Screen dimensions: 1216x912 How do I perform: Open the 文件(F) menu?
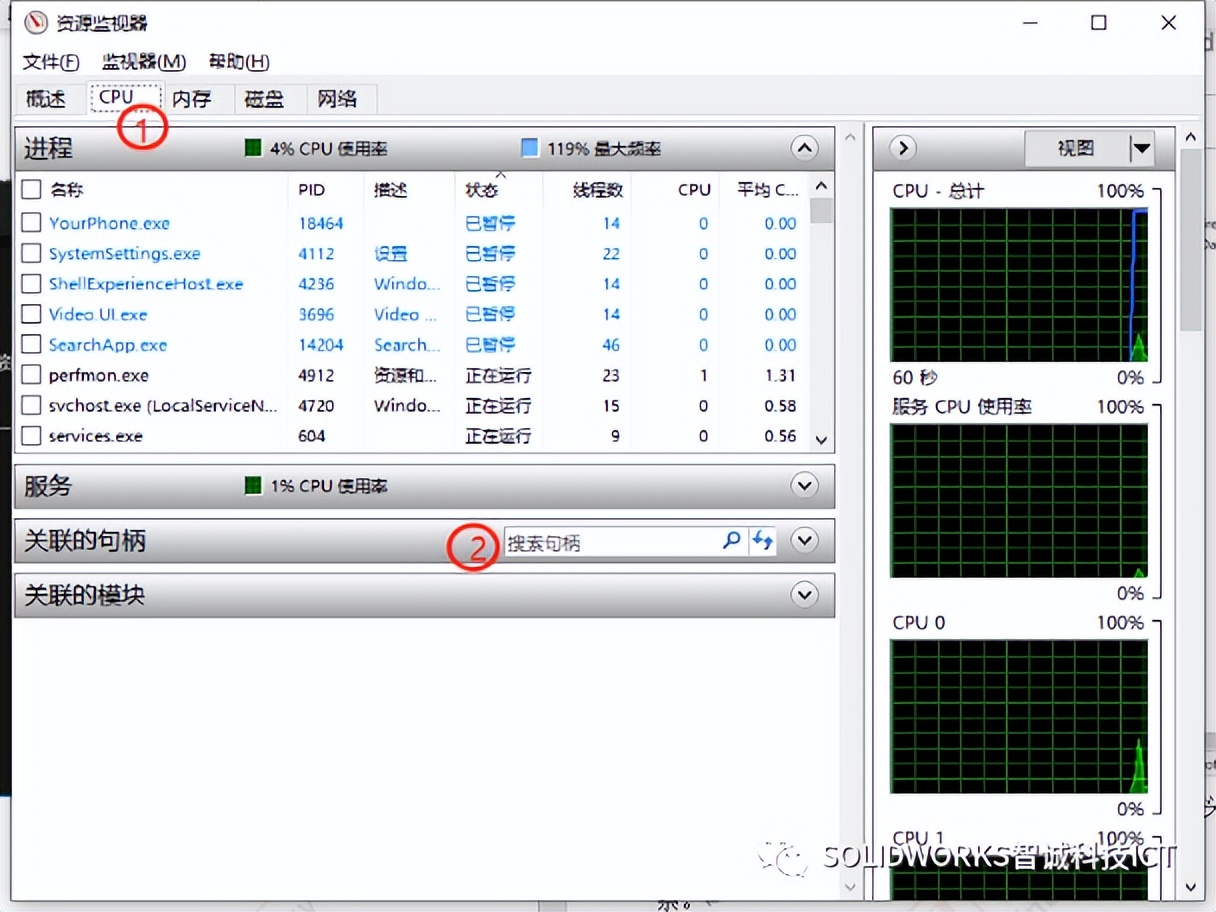pyautogui.click(x=50, y=62)
